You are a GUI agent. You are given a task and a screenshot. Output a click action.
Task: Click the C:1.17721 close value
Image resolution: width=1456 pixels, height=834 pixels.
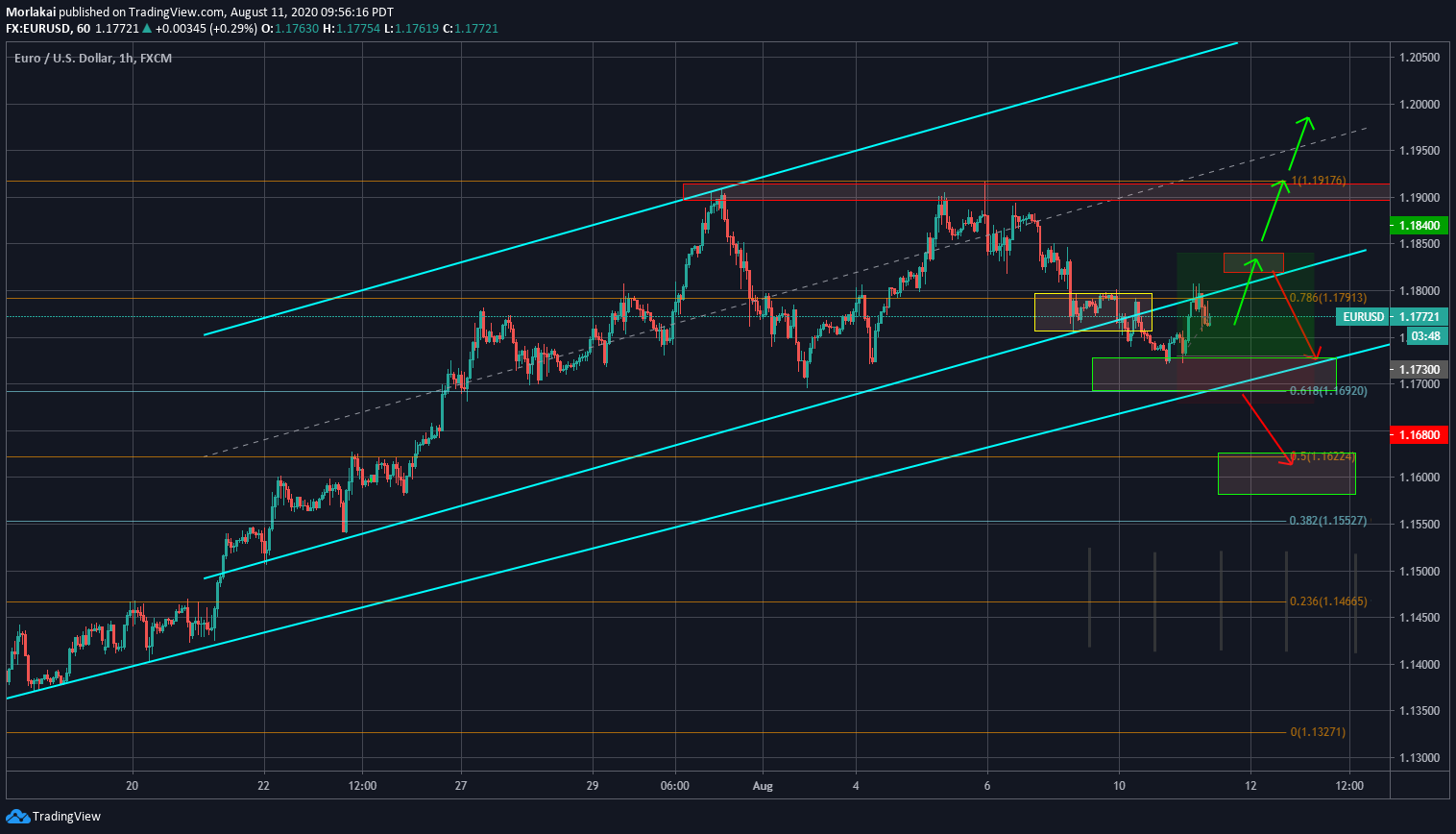pyautogui.click(x=471, y=29)
